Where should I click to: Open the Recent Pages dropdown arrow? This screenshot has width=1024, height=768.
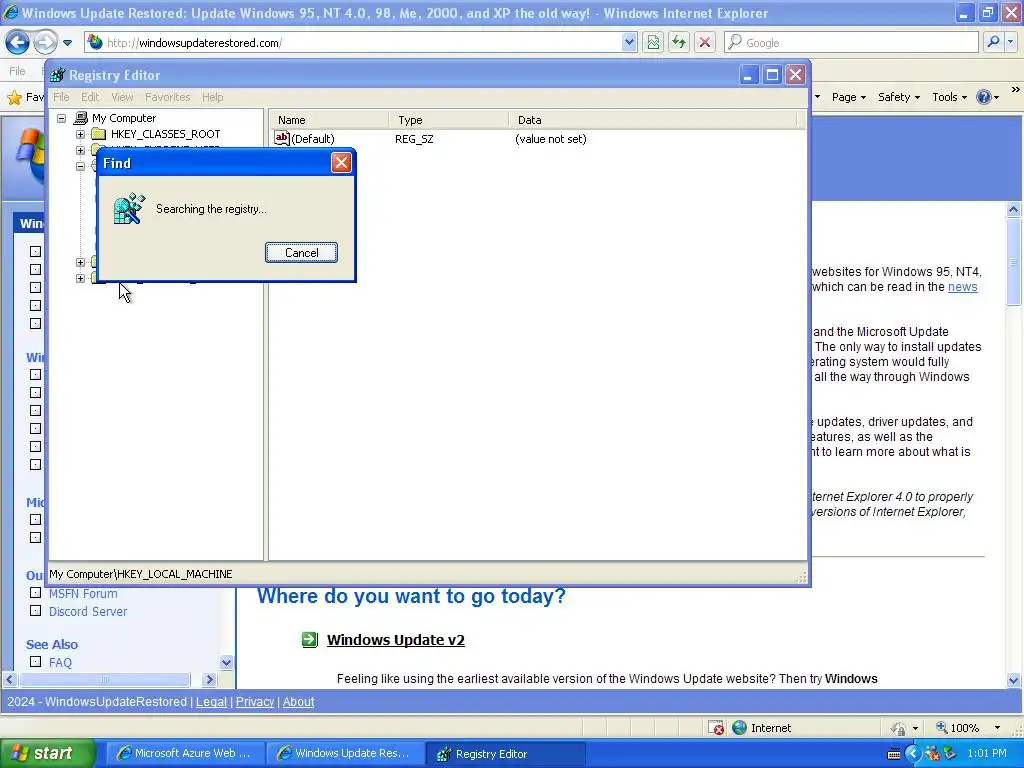[x=67, y=43]
